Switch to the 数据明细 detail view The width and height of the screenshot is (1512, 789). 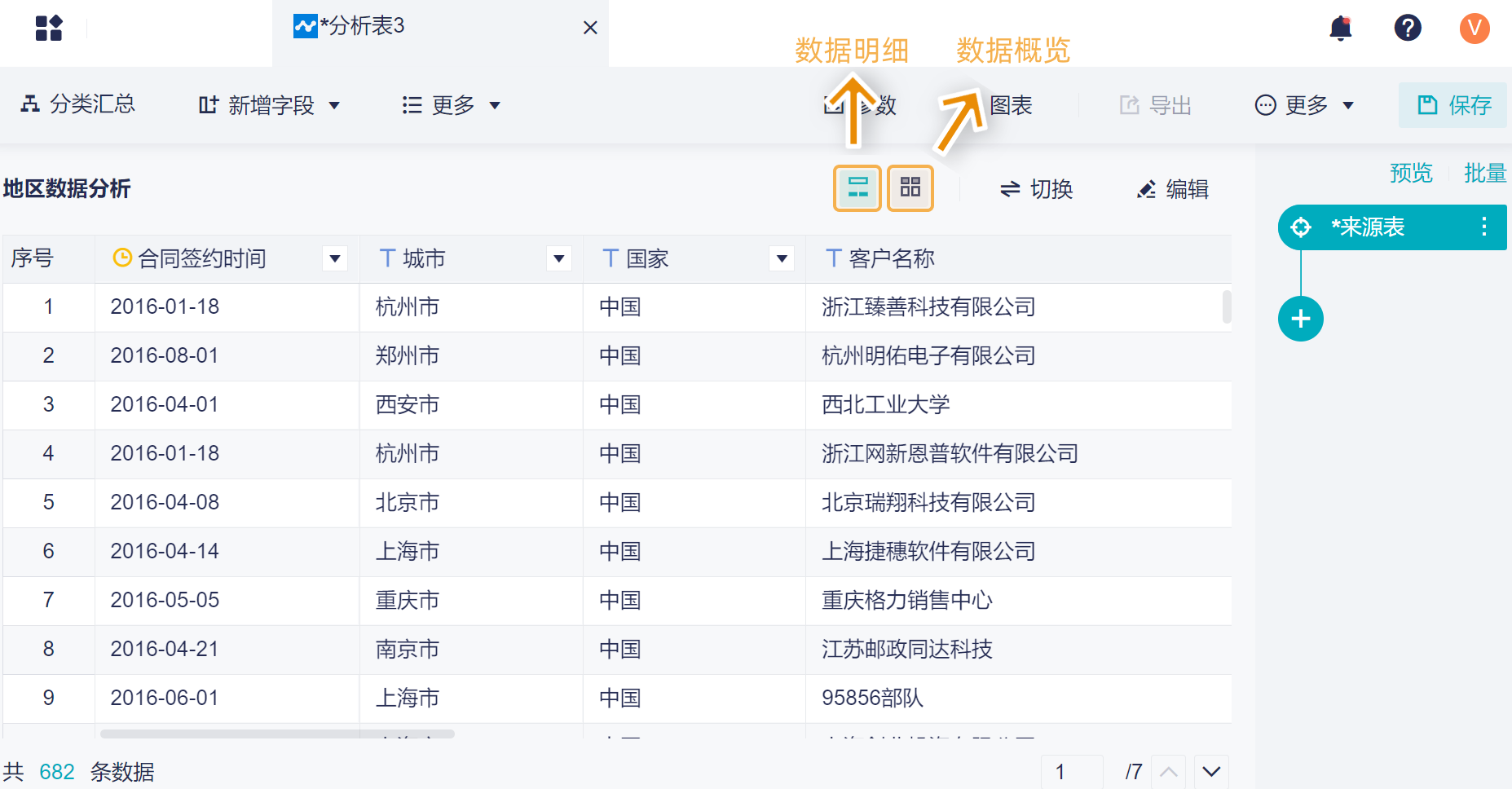click(857, 188)
